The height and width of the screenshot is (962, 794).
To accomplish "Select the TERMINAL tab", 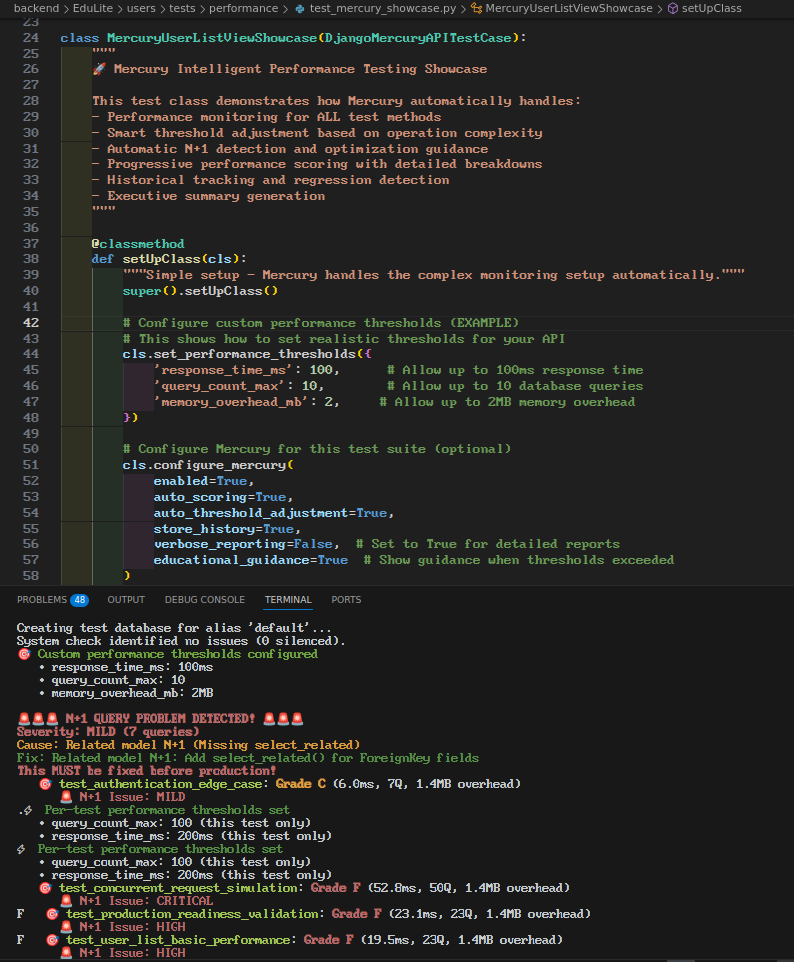I will pyautogui.click(x=288, y=599).
